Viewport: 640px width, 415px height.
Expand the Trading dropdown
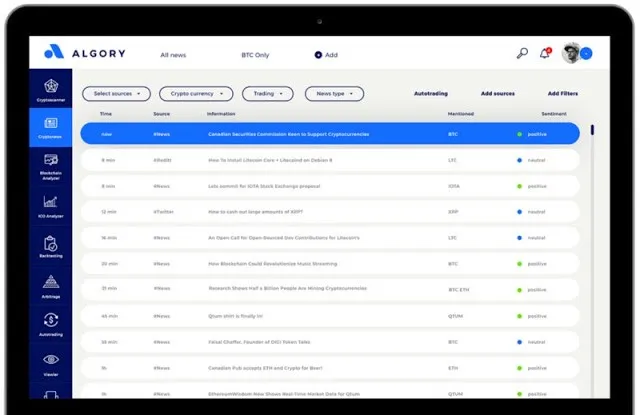coord(268,94)
